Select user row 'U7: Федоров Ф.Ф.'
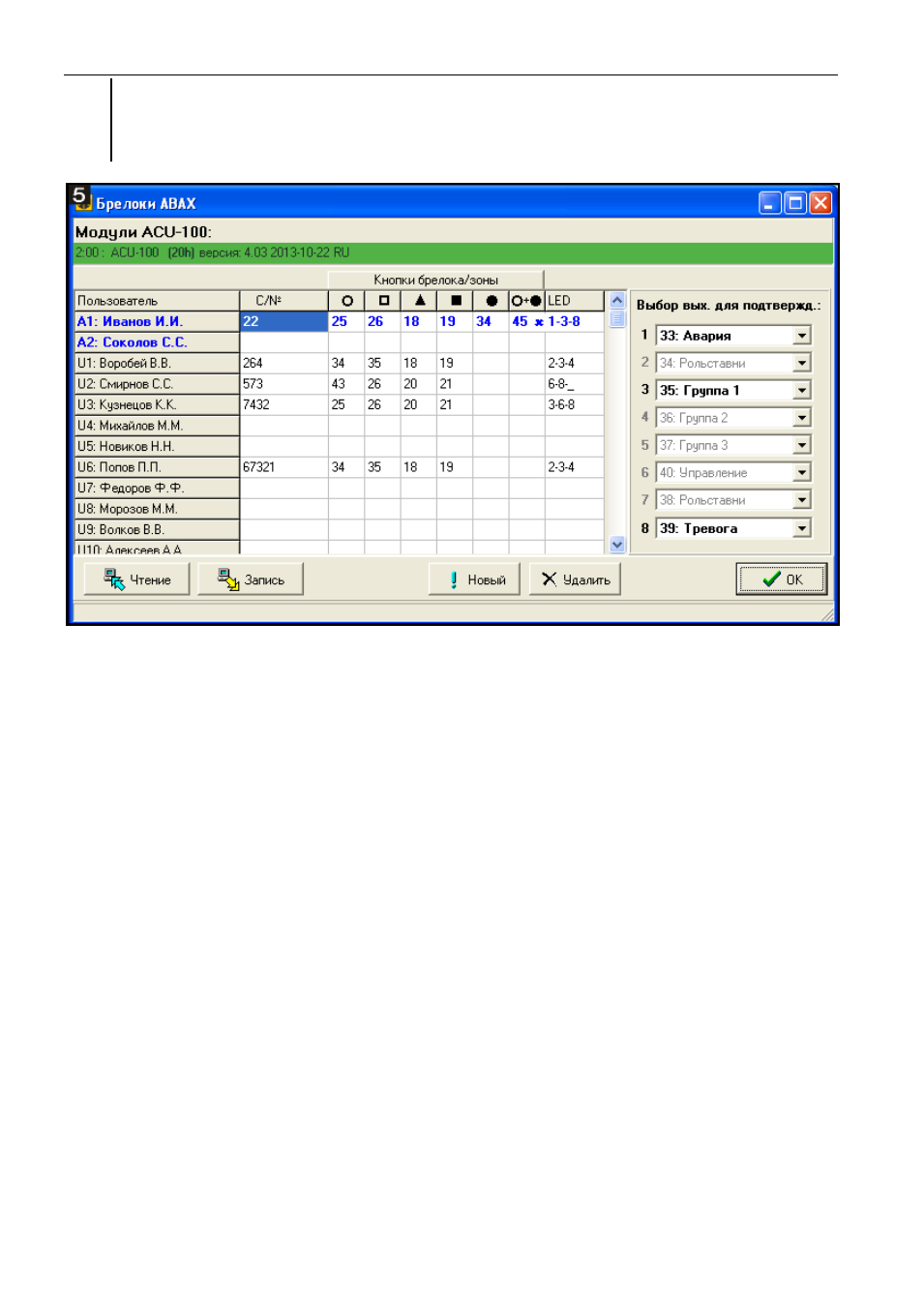Image resolution: width=924 pixels, height=1306 pixels. pyautogui.click(x=157, y=488)
